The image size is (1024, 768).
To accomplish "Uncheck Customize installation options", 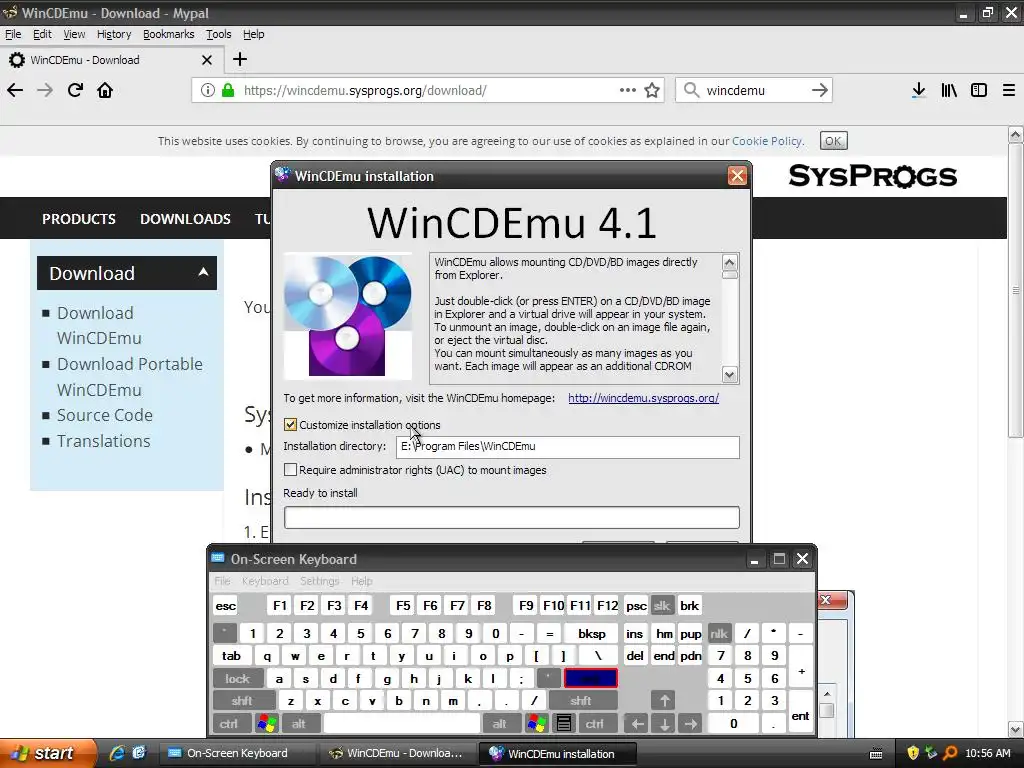I will (x=291, y=424).
